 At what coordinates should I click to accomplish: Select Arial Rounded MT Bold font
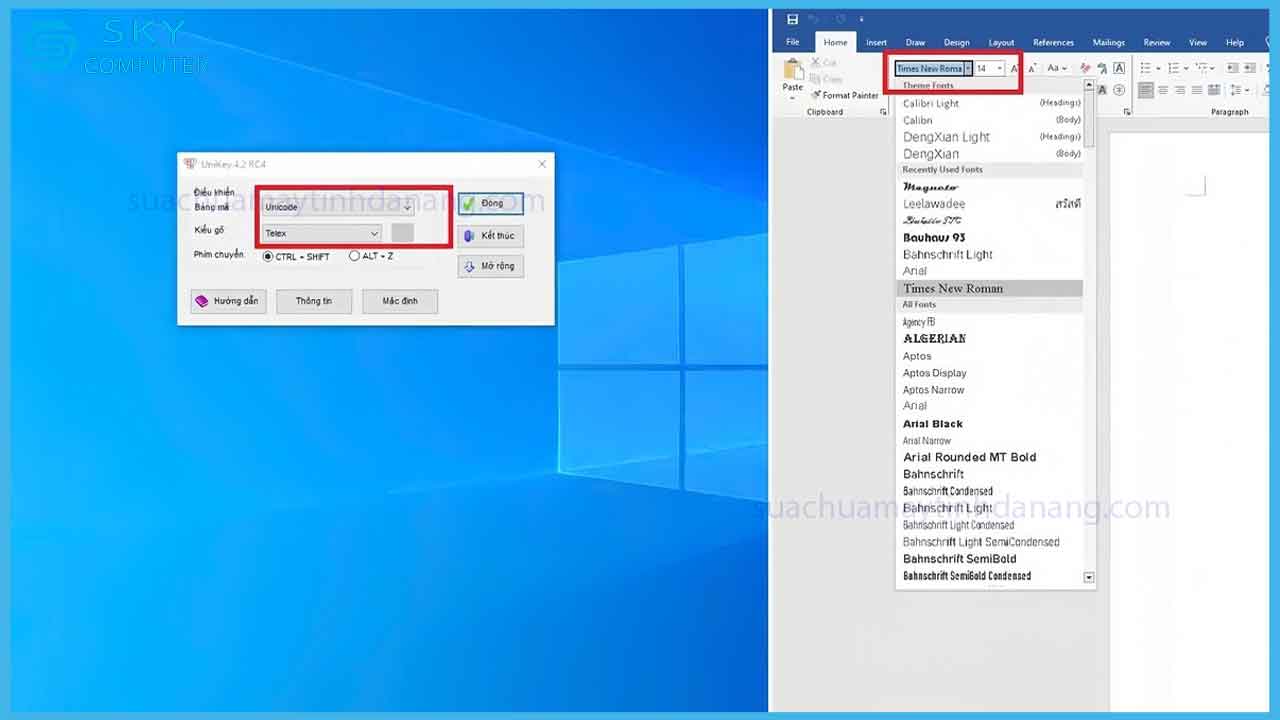coord(990,457)
